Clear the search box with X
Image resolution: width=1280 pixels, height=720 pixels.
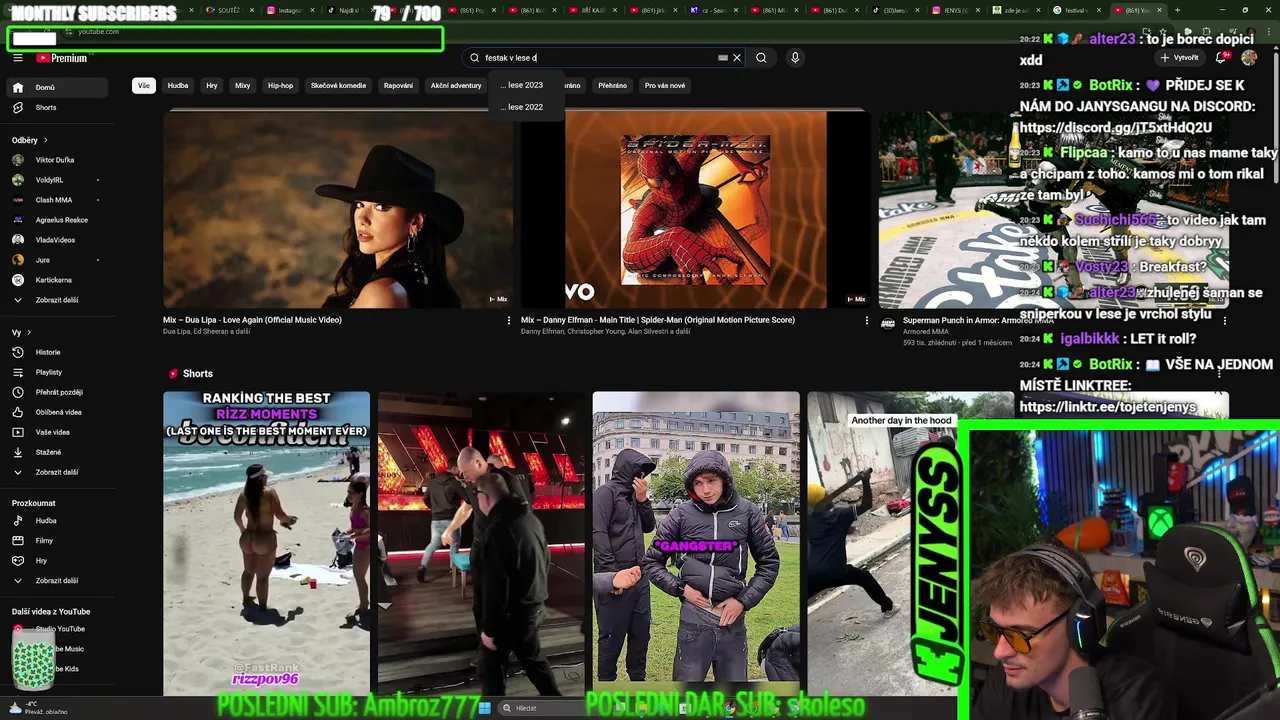pos(737,58)
